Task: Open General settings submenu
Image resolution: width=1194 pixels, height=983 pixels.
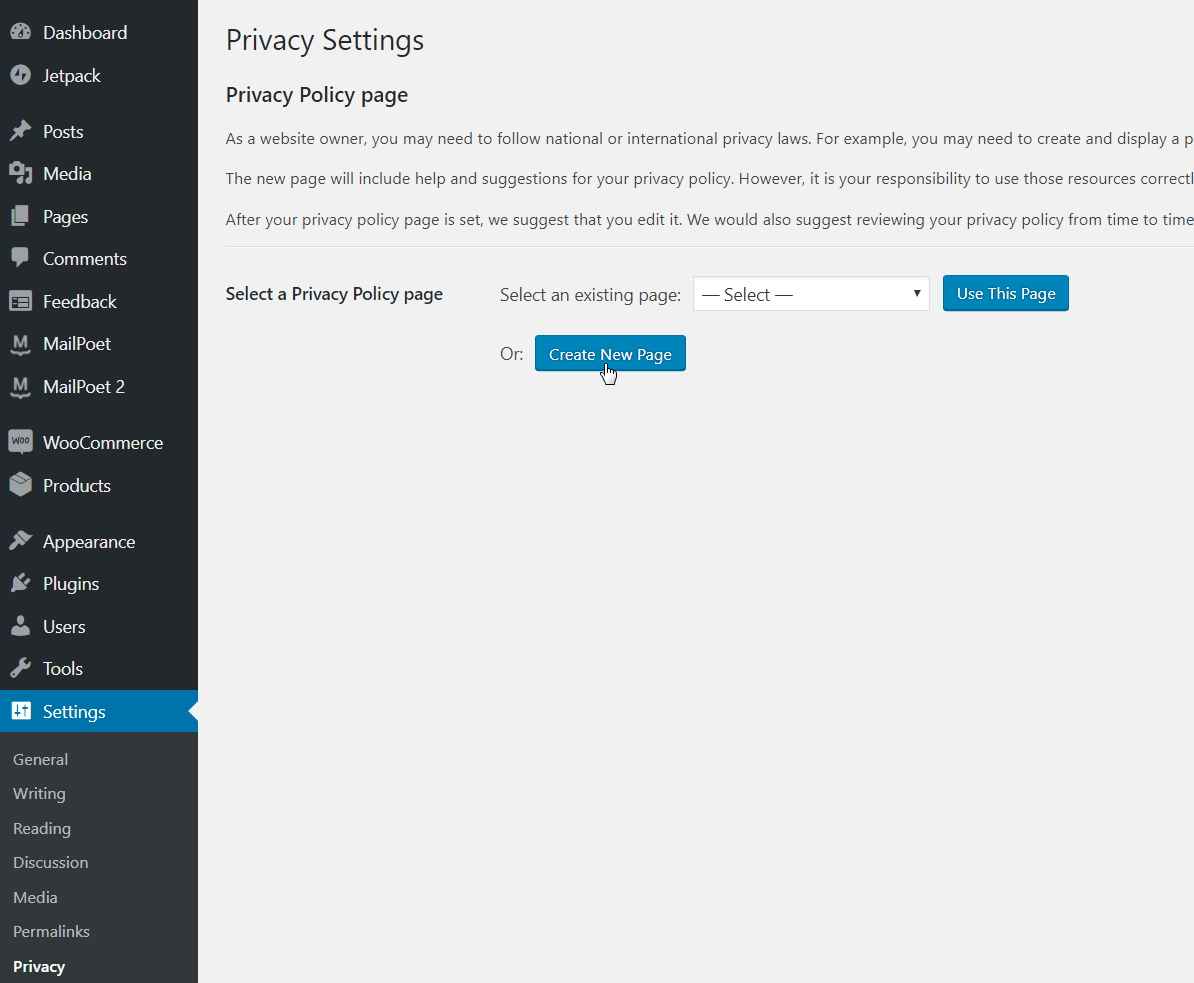Action: point(41,760)
